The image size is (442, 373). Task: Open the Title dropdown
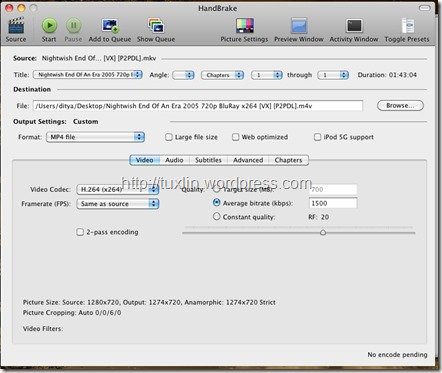pos(88,75)
